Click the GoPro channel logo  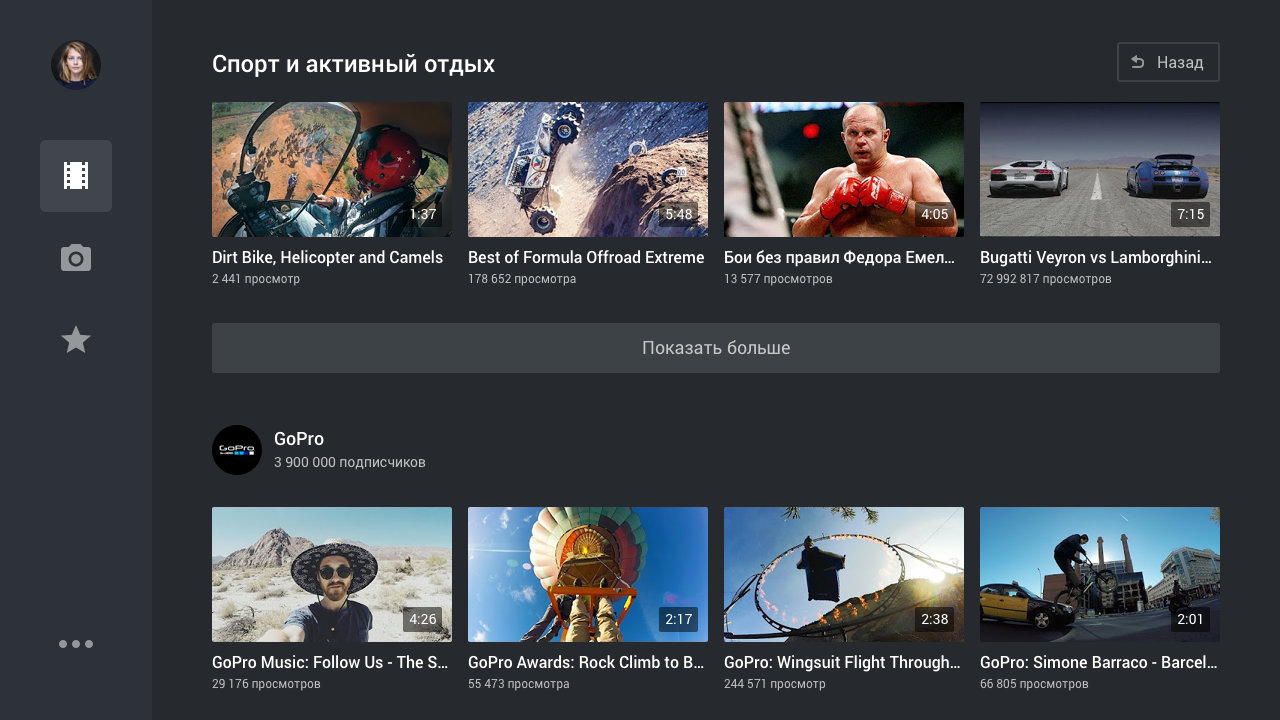point(237,450)
